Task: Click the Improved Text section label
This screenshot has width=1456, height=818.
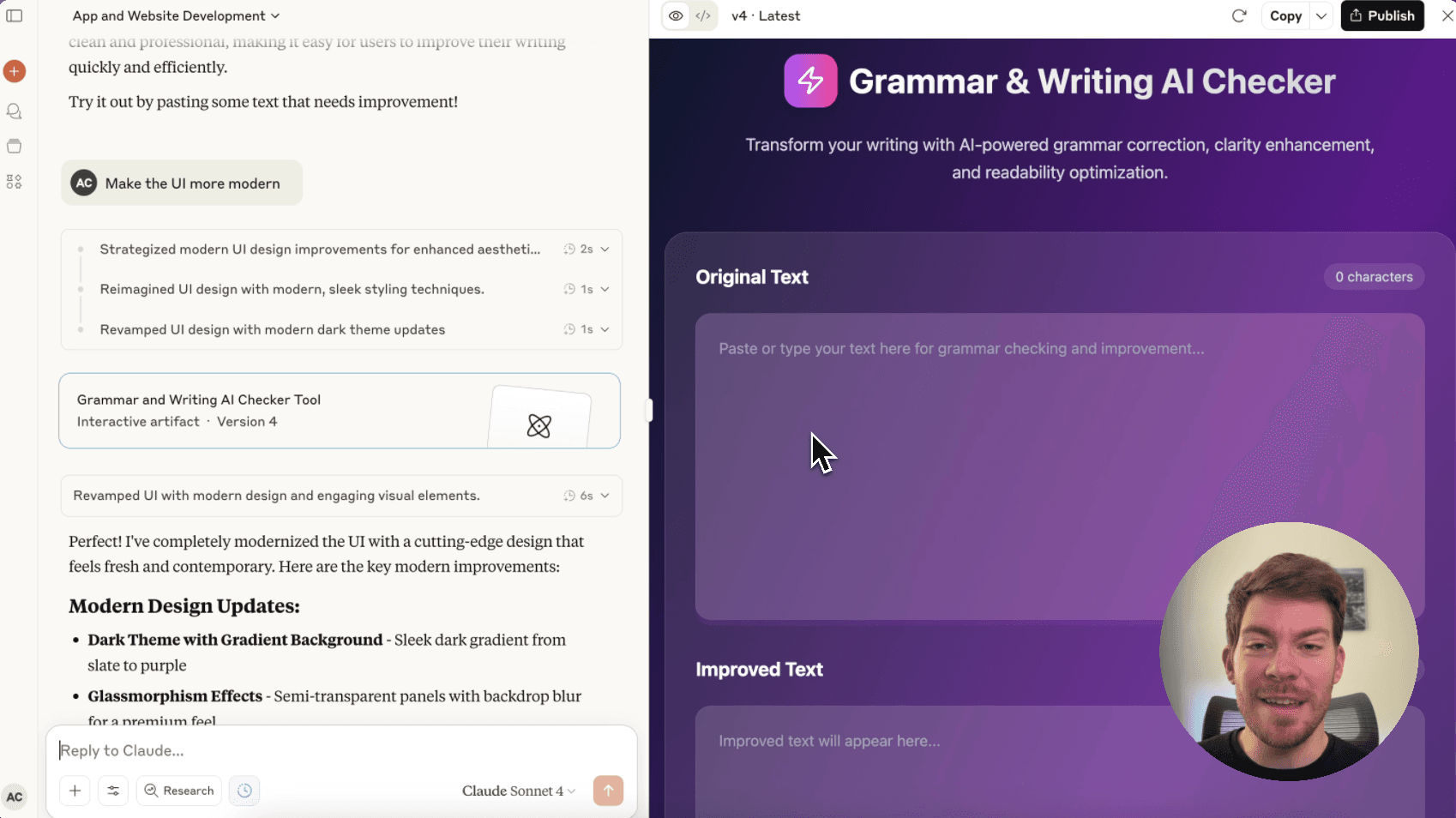Action: [759, 670]
